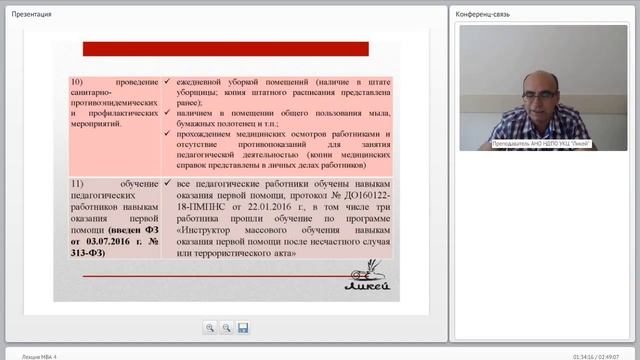640x360 pixels.
Task: Click the left magnifier zoom icon
Action: tap(210, 328)
